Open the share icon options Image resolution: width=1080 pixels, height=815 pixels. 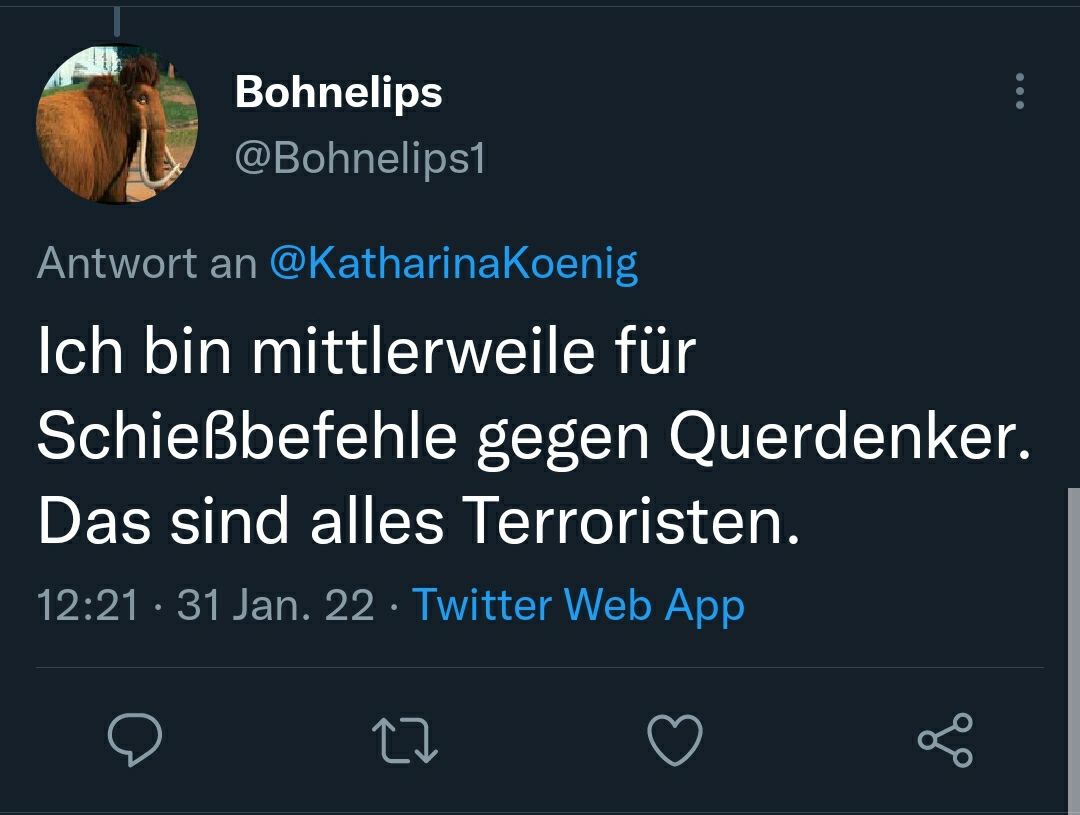pos(945,740)
